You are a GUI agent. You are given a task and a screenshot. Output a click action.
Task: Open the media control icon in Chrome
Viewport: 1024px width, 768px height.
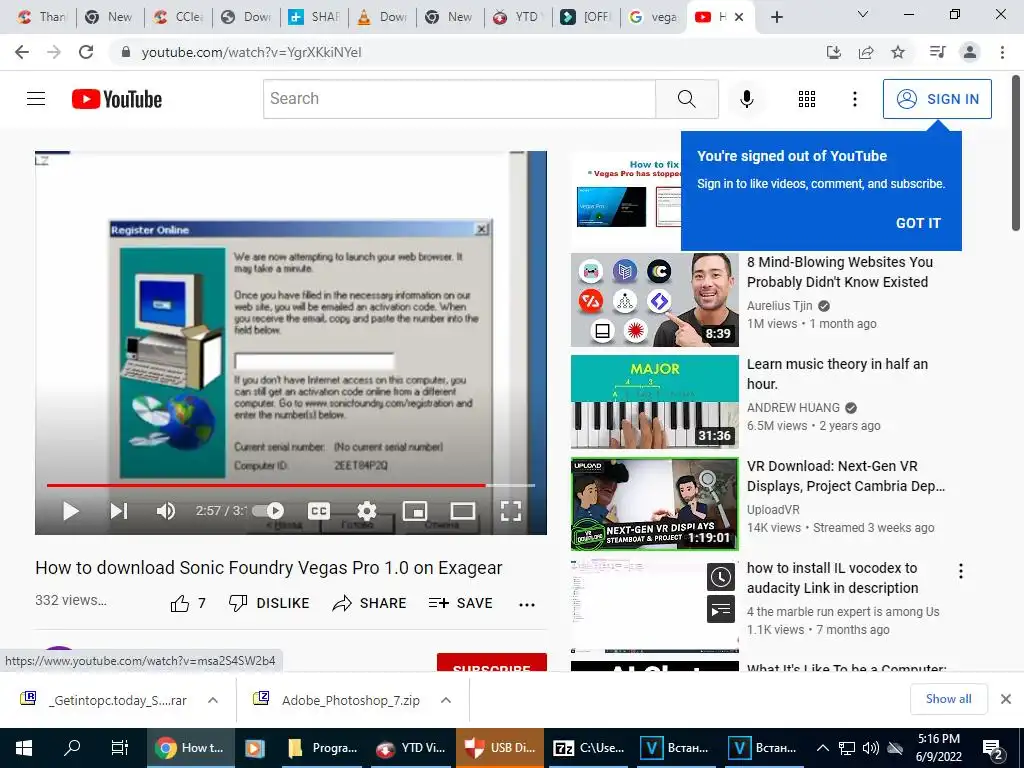point(937,52)
